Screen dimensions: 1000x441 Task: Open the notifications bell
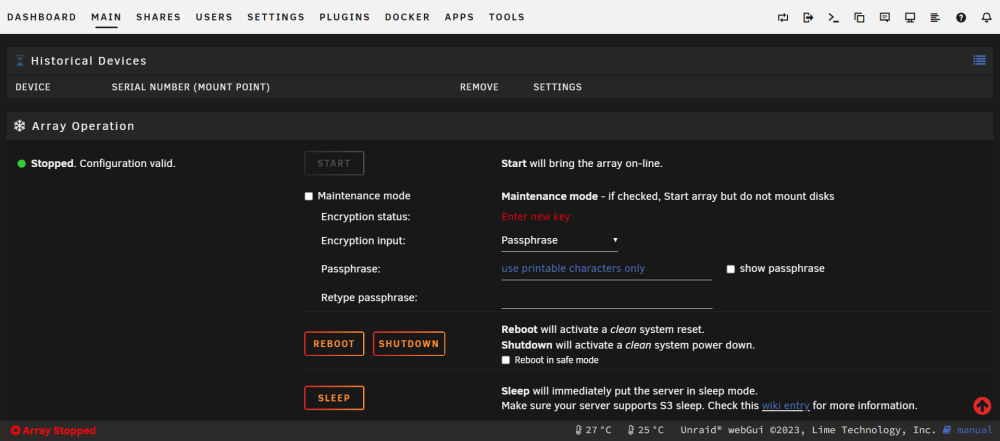[x=986, y=18]
